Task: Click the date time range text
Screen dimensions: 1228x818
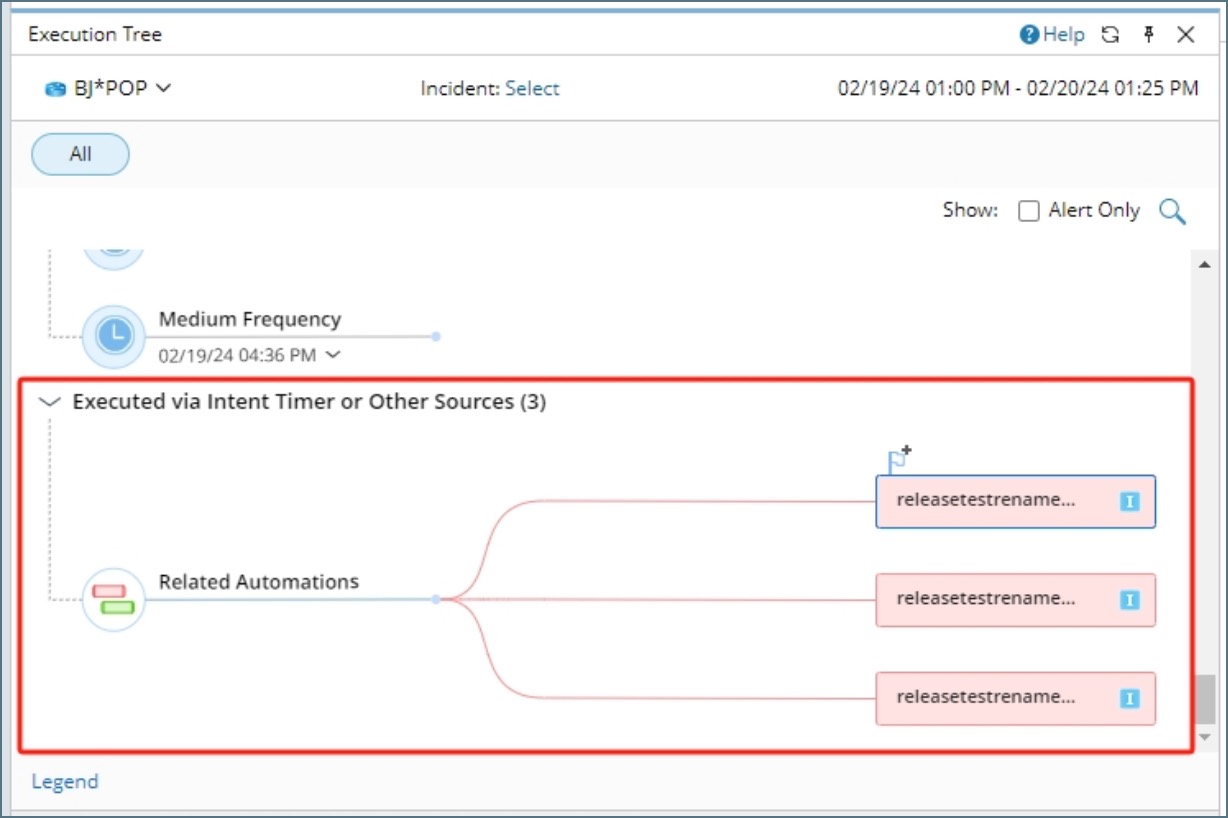Action: (1018, 88)
